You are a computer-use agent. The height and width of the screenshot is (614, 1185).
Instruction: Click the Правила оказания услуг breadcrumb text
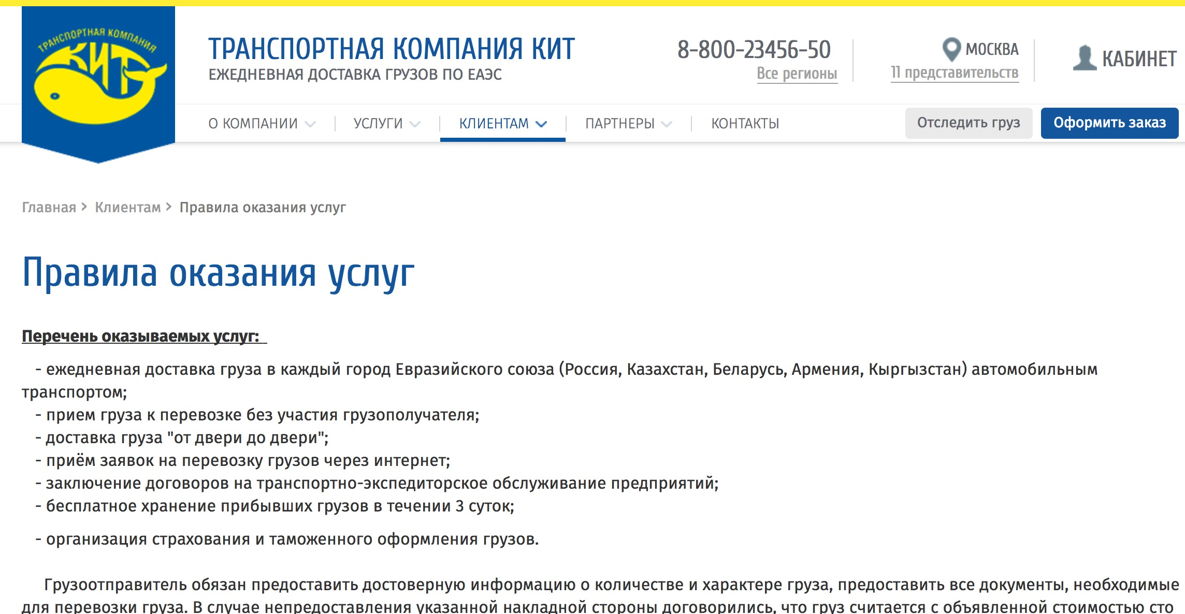tap(262, 207)
